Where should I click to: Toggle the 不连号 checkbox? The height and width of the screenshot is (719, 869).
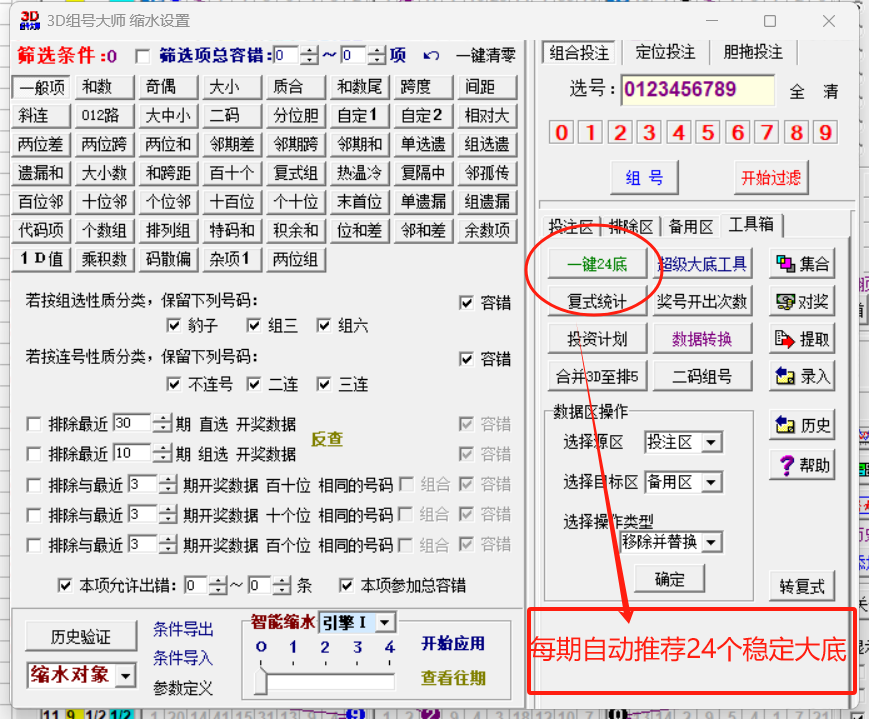tap(175, 384)
